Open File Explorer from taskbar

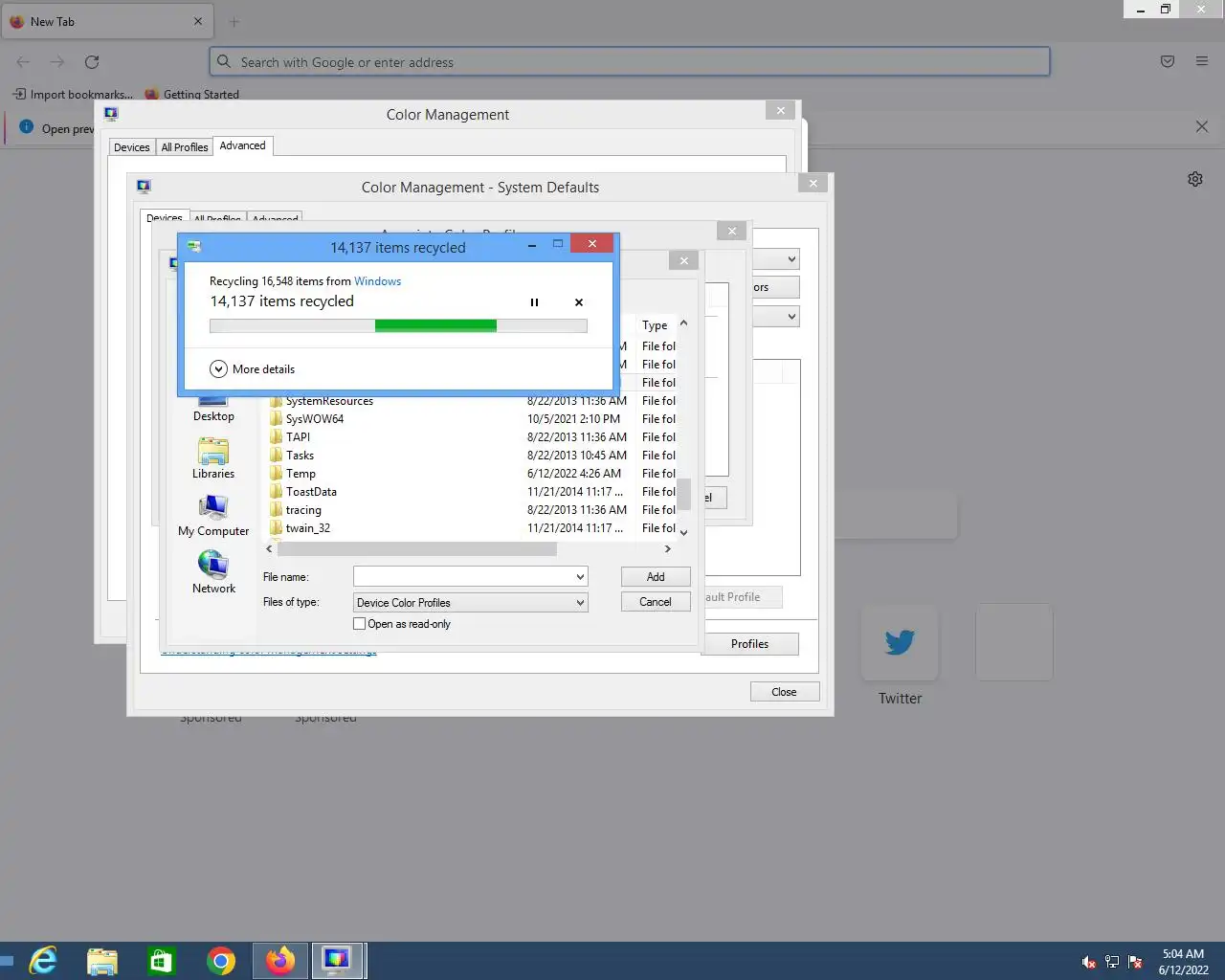click(x=102, y=961)
